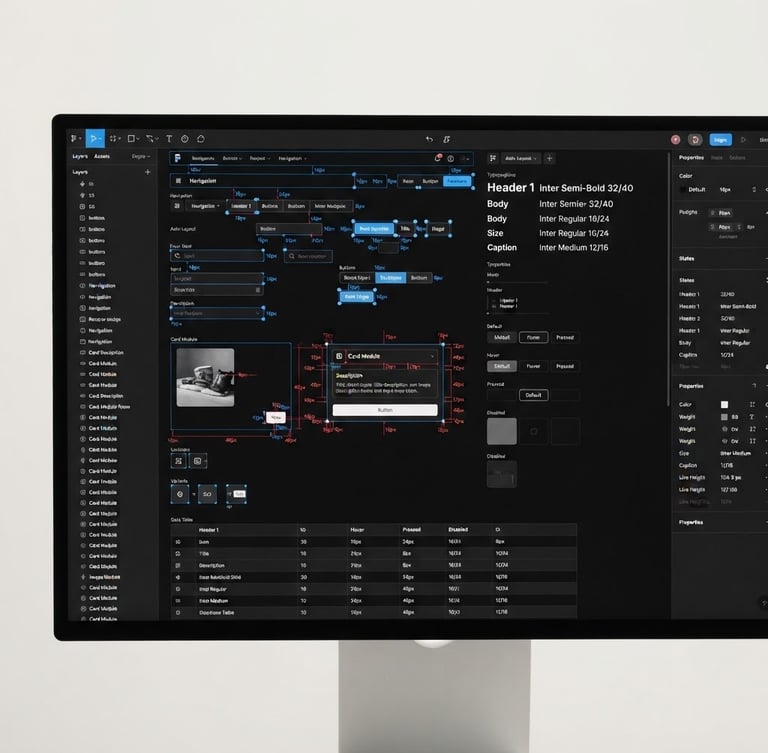This screenshot has height=753, width=768.
Task: Switch to the Layers tab
Action: (x=80, y=156)
